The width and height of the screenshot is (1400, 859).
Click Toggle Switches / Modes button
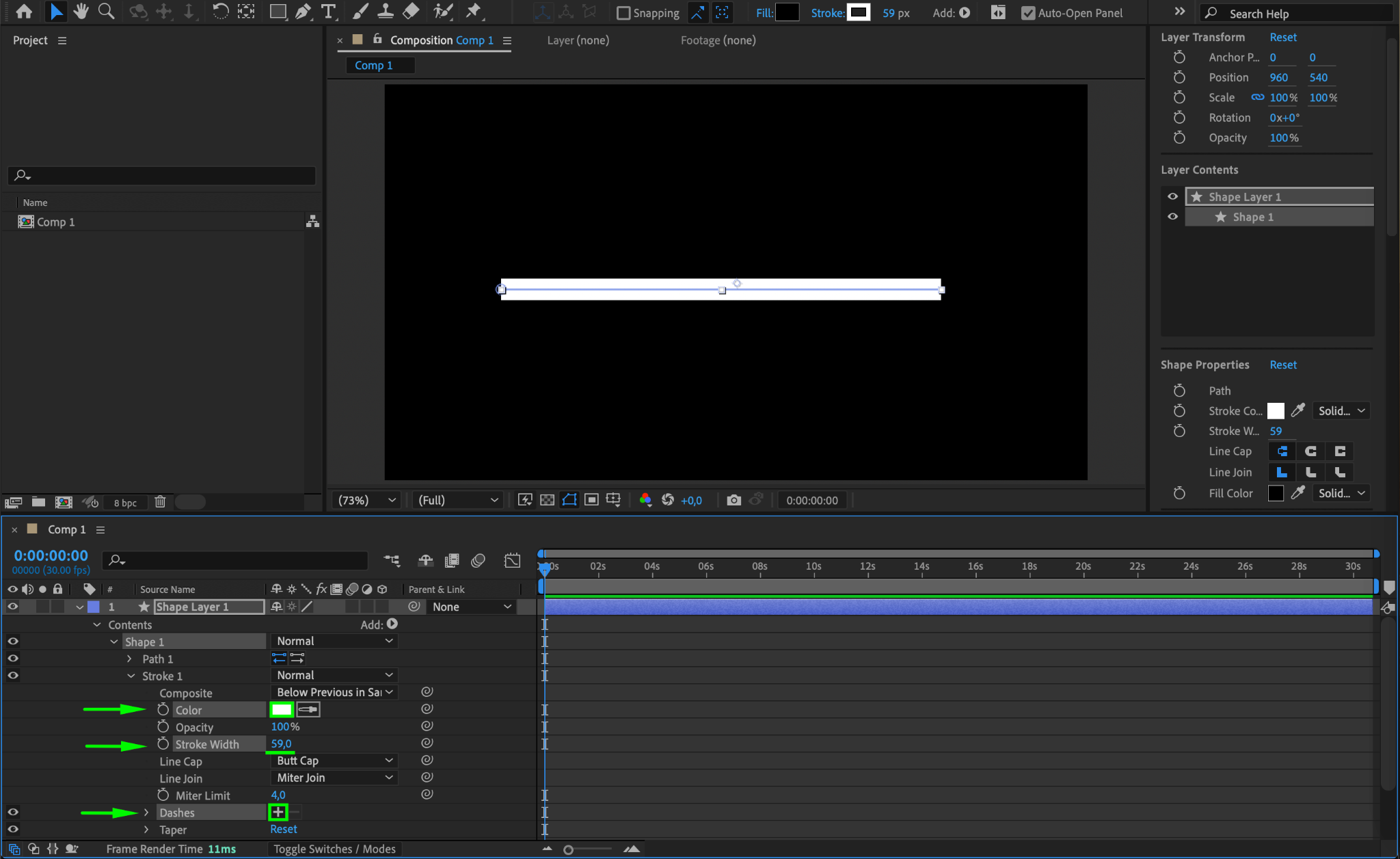[334, 849]
